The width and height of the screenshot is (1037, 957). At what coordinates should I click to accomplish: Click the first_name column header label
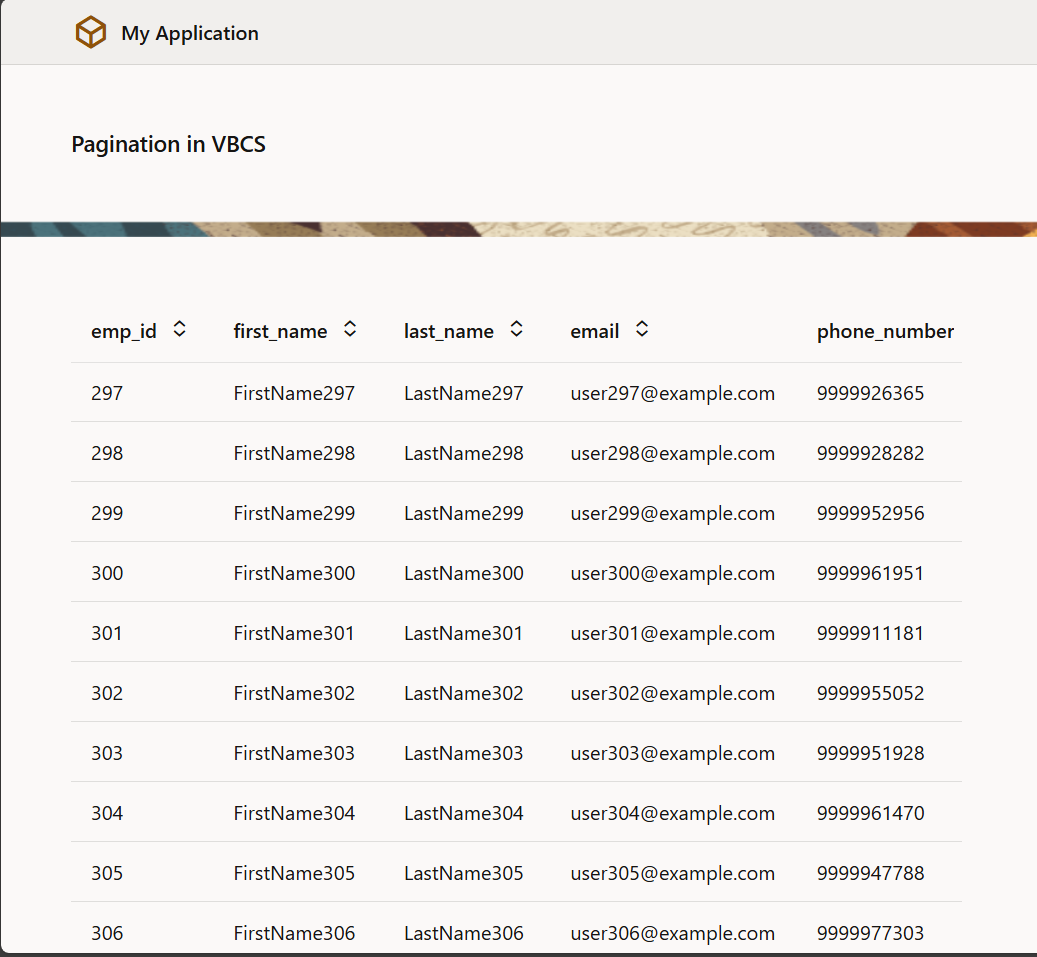(280, 331)
